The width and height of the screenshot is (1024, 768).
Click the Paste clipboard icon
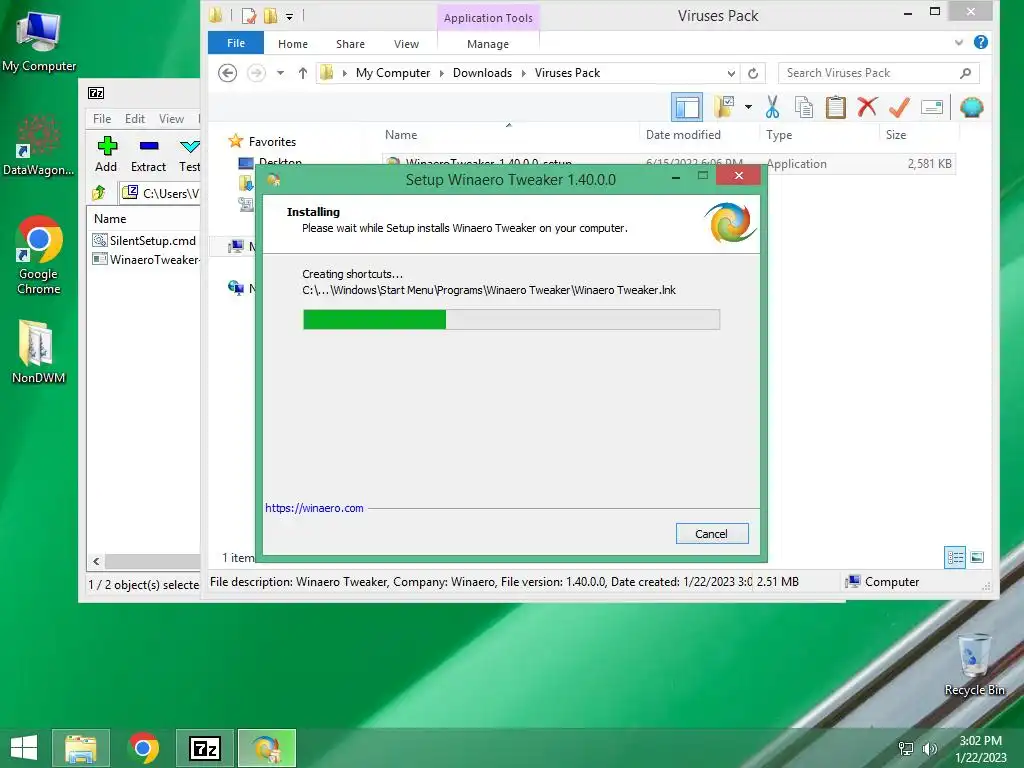[835, 107]
